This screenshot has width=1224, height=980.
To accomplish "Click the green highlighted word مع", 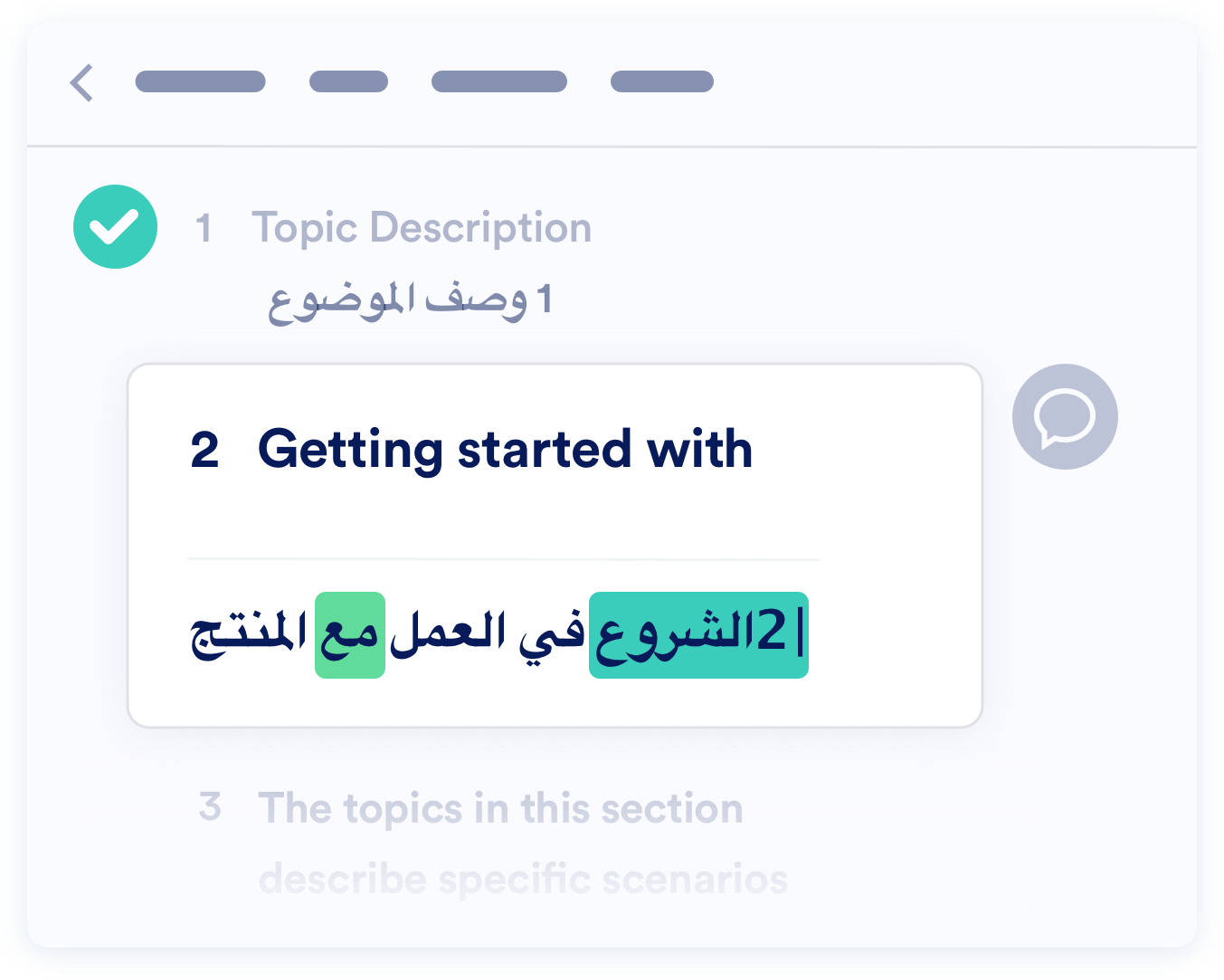I will point(350,635).
